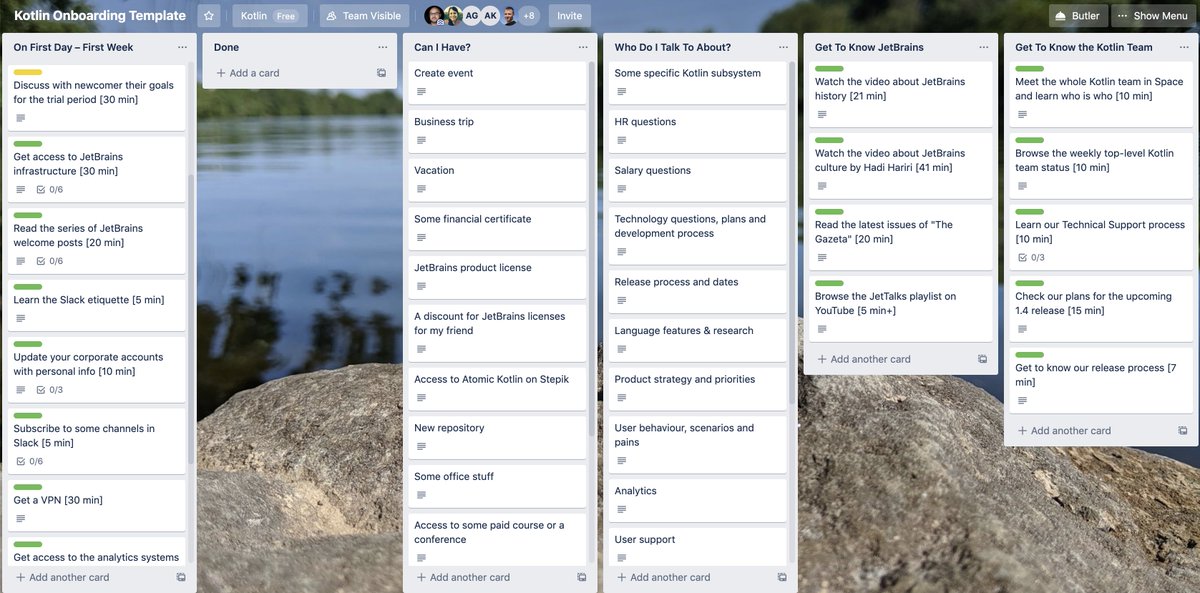Screen dimensions: 1200x593
Task: Click the AG member avatar
Action: pyautogui.click(x=471, y=16)
